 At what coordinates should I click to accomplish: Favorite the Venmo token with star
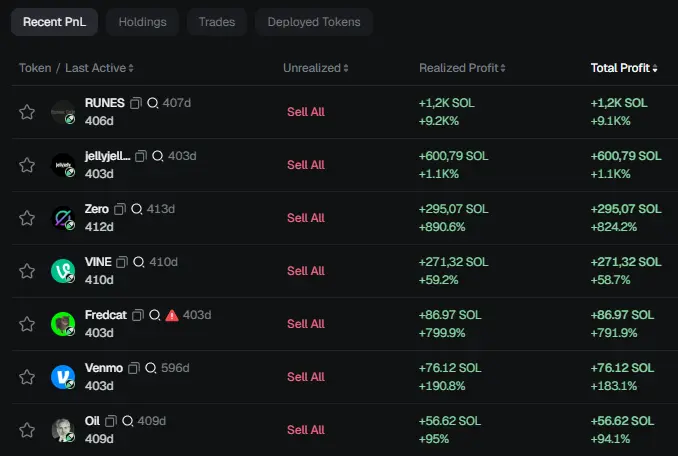click(x=27, y=377)
